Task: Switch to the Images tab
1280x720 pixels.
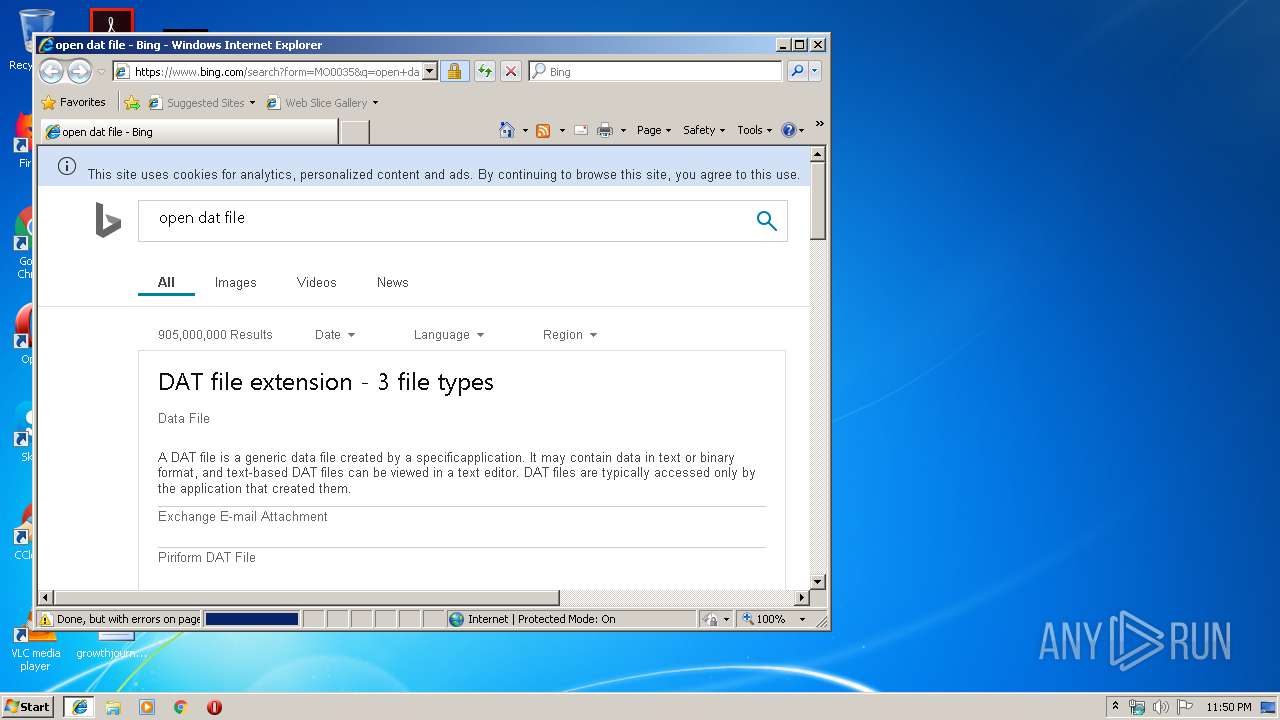Action: coord(236,283)
